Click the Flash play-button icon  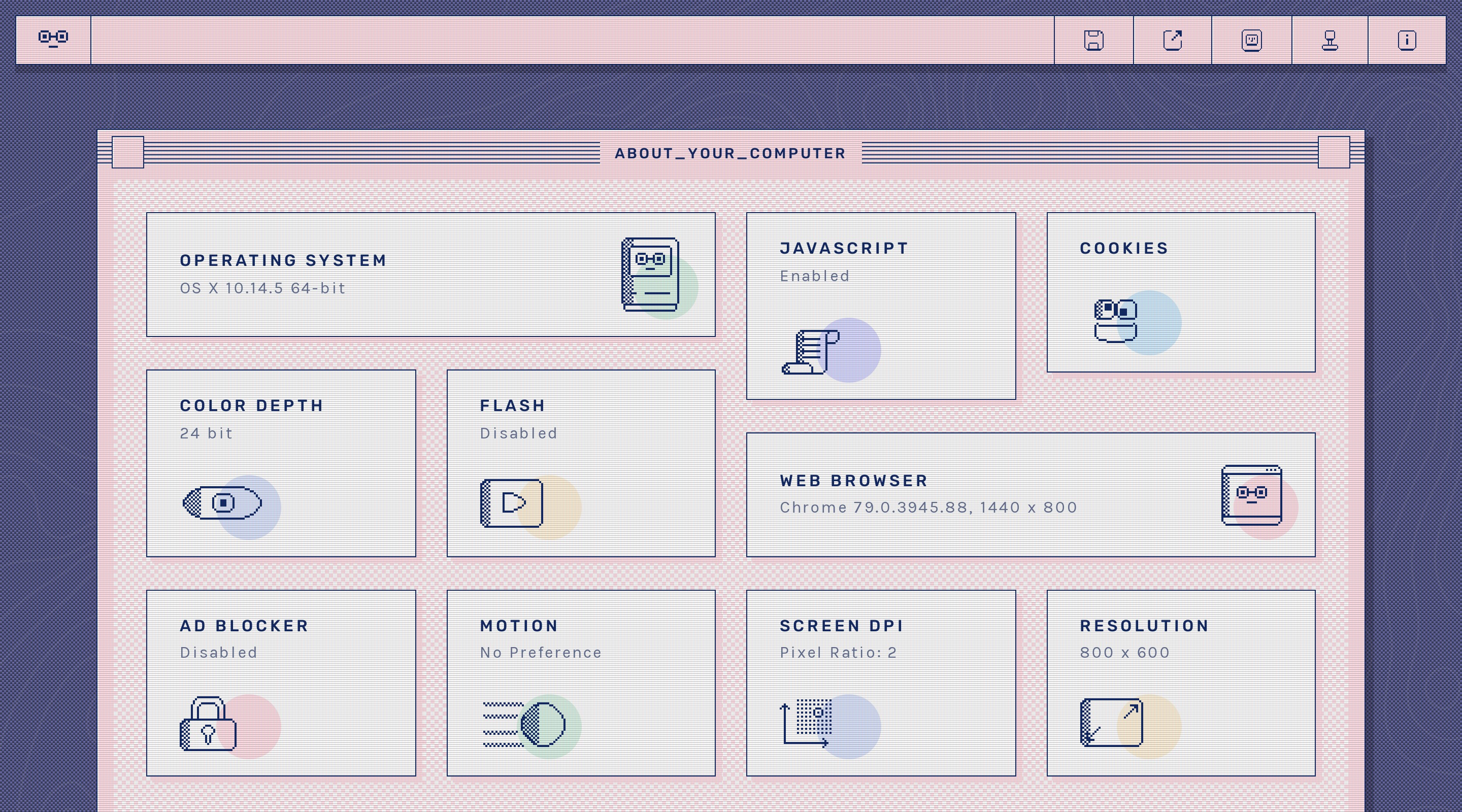pos(511,503)
